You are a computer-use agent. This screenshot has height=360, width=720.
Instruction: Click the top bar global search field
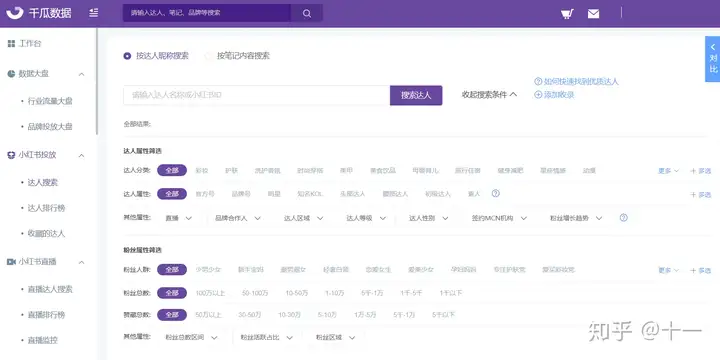[207, 13]
